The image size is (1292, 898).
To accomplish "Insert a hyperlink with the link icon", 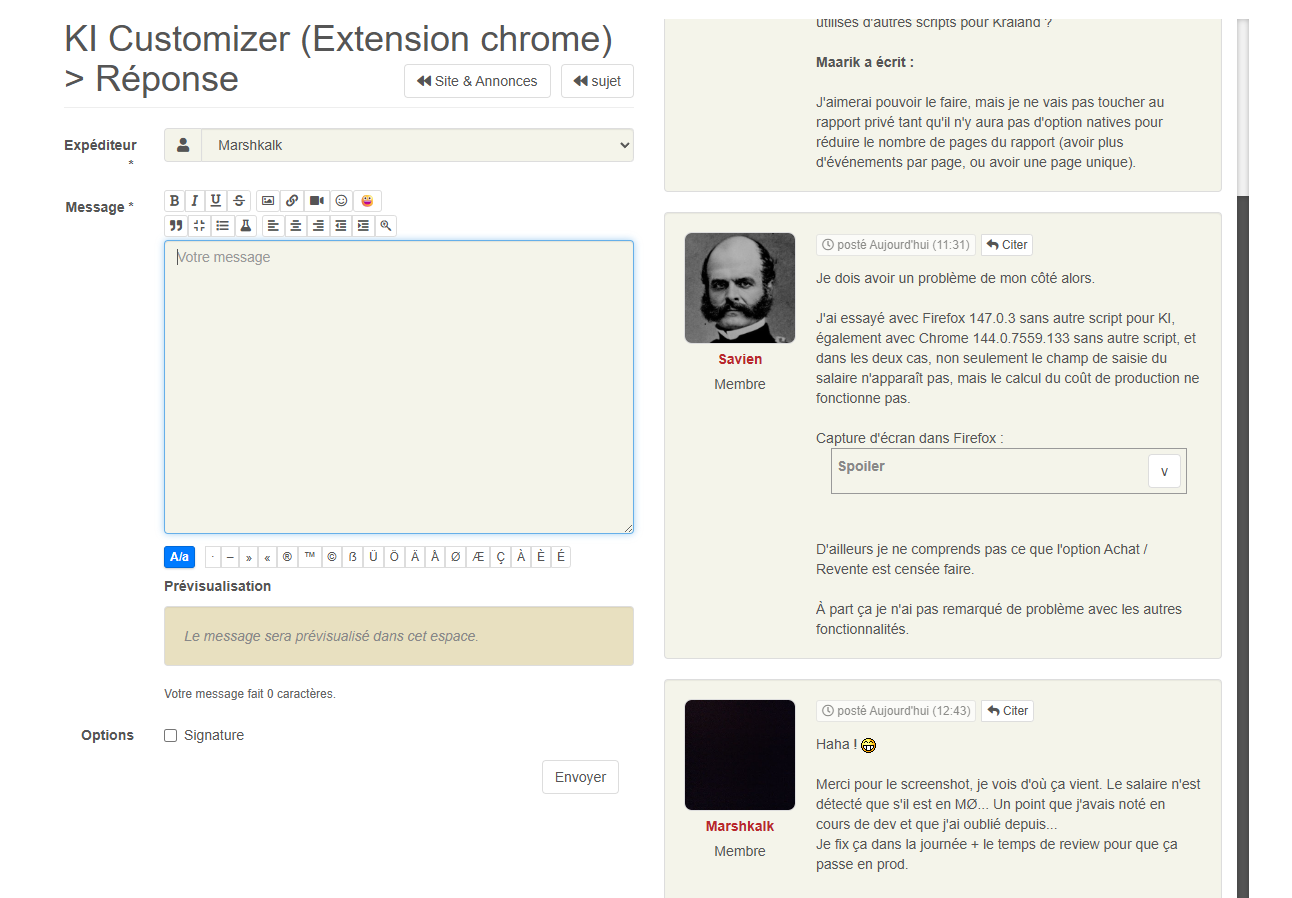I will pos(292,201).
